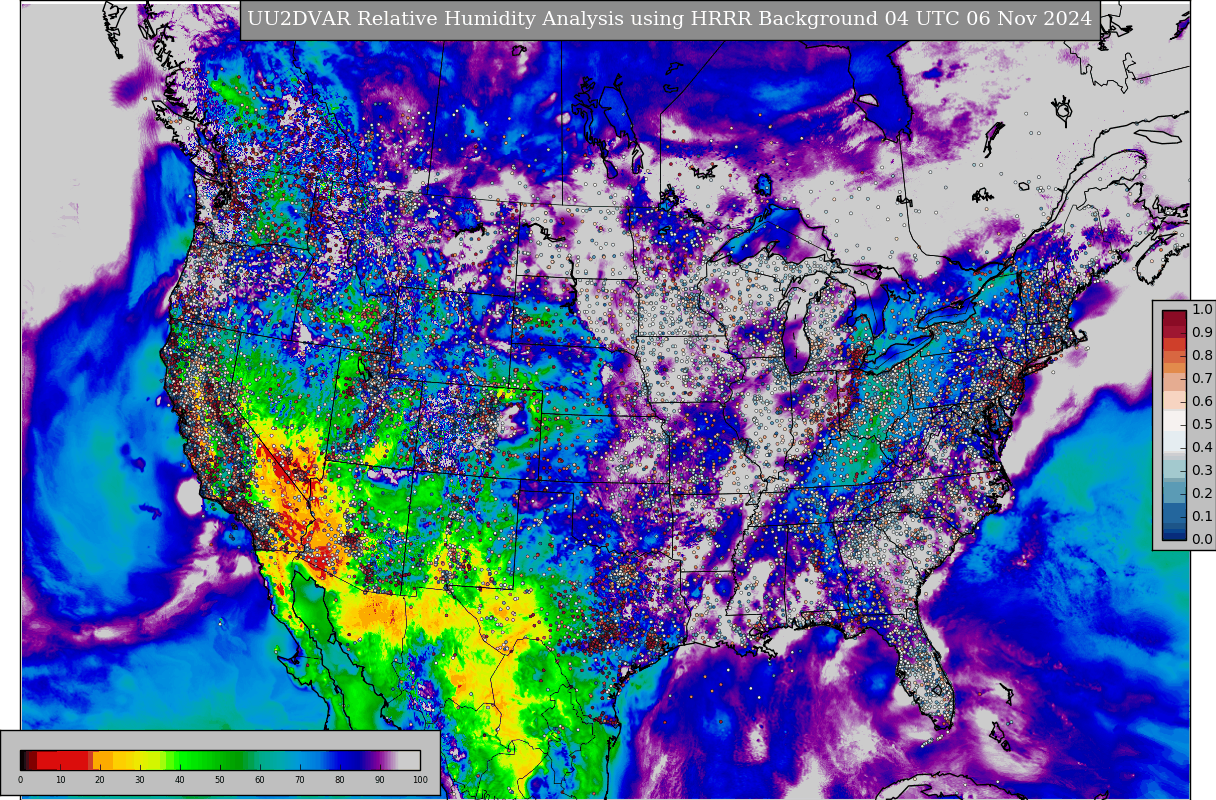Click the '0.3' label on right colorbar
The width and height of the screenshot is (1216, 800).
tap(1202, 470)
